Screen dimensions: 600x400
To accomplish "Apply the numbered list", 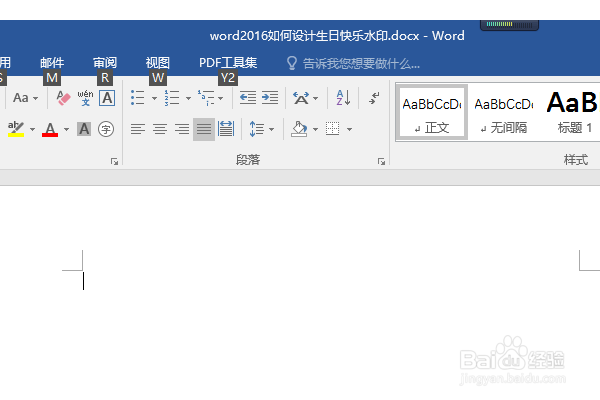I will (x=172, y=98).
